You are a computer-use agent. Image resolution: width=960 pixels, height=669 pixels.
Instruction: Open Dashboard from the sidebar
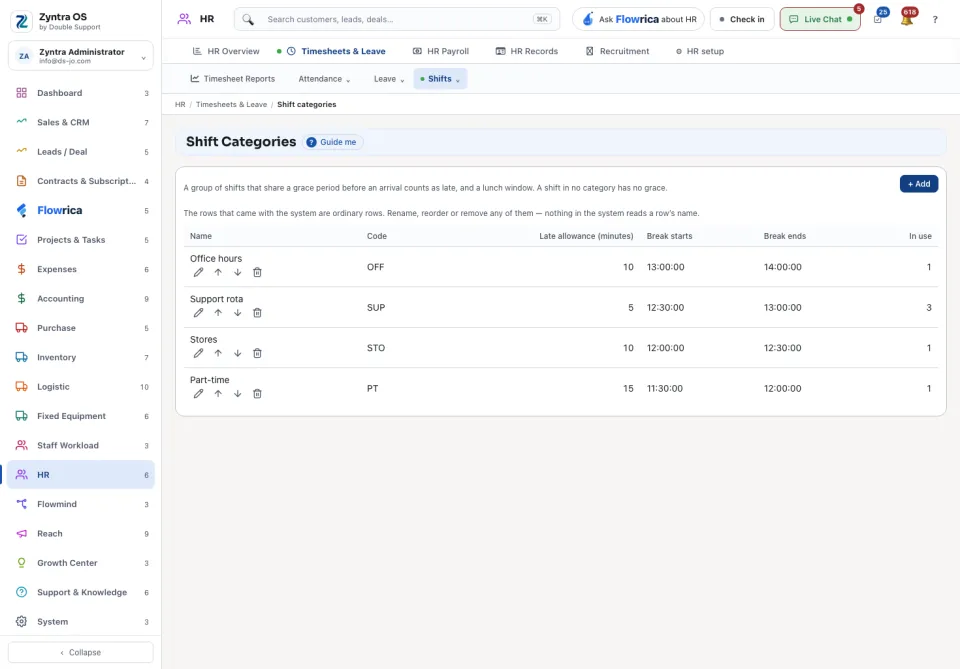(x=81, y=93)
